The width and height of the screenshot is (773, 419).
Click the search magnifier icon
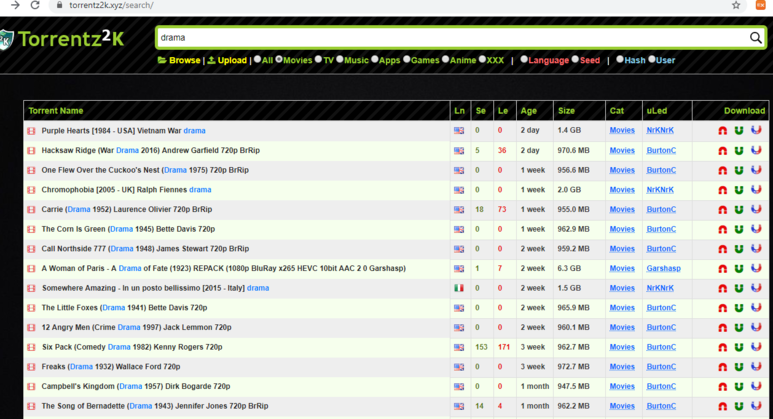coord(755,37)
